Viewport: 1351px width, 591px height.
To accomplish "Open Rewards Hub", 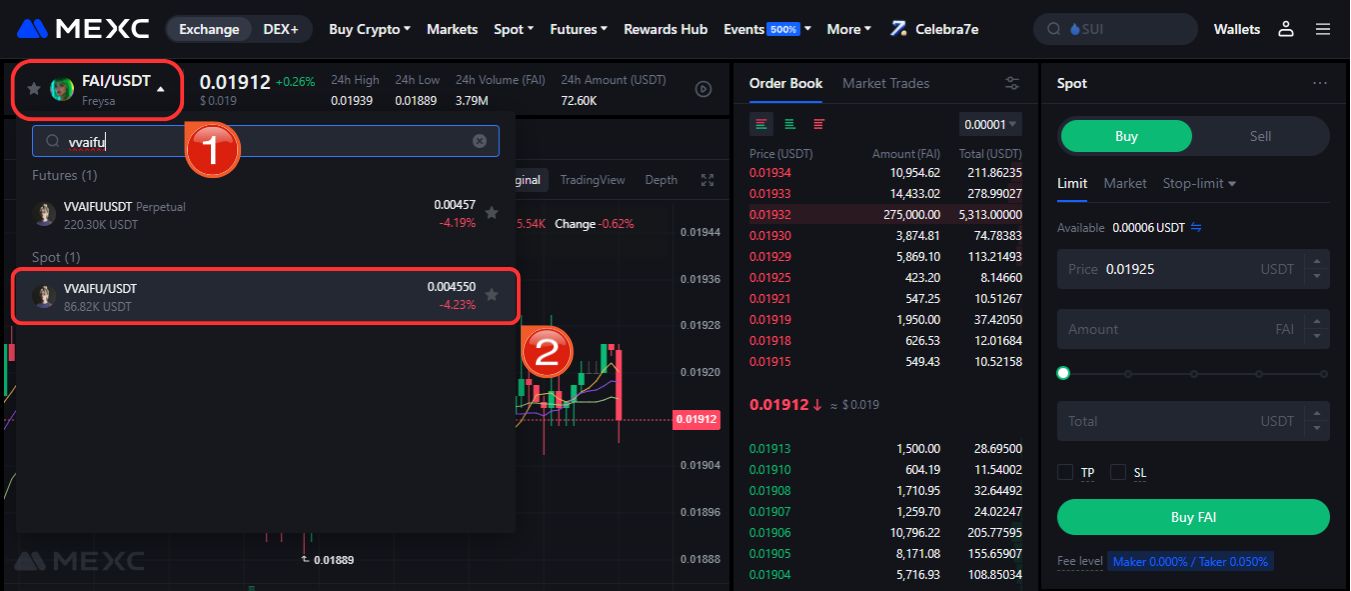I will pos(666,29).
